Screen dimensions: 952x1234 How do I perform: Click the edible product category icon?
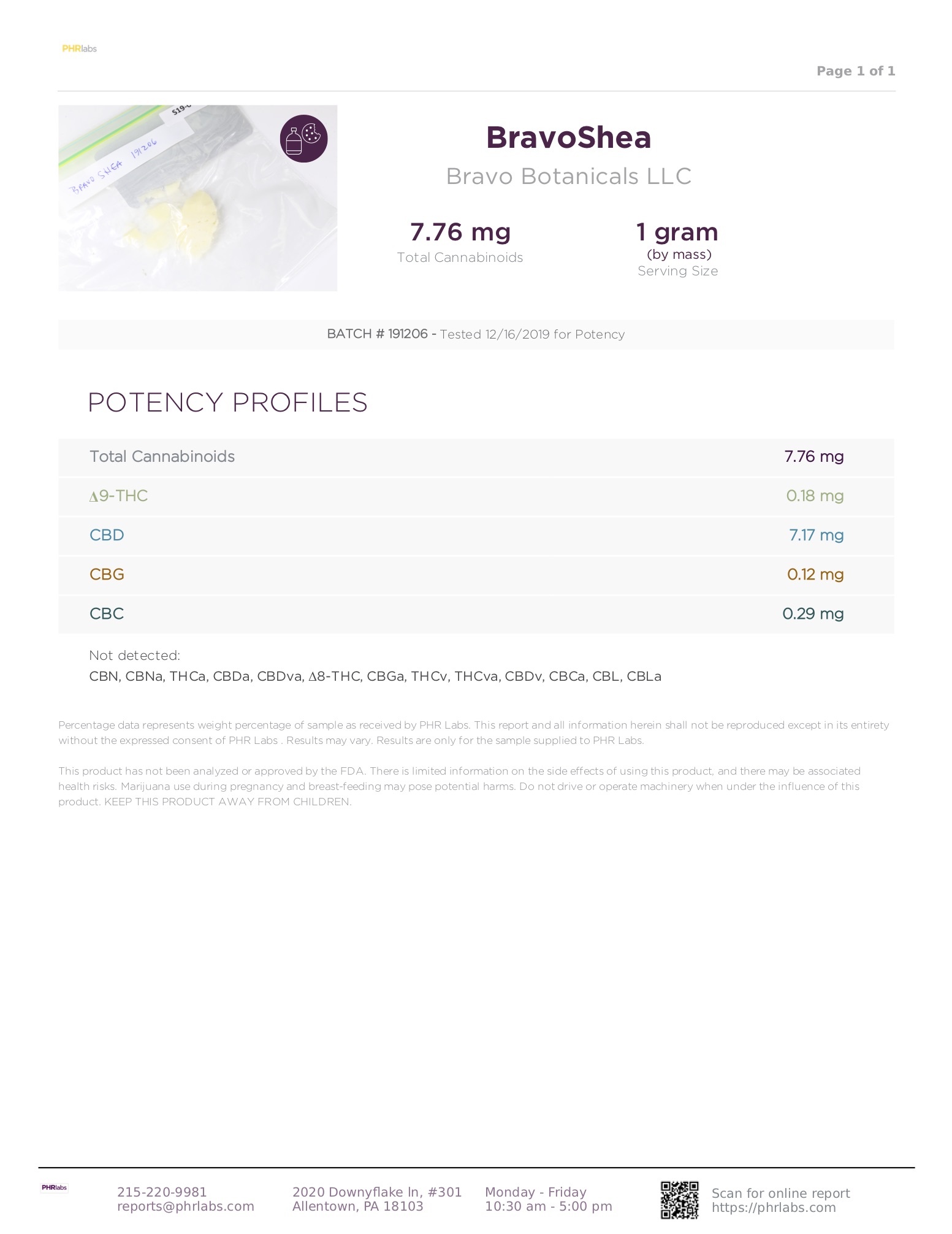point(304,139)
